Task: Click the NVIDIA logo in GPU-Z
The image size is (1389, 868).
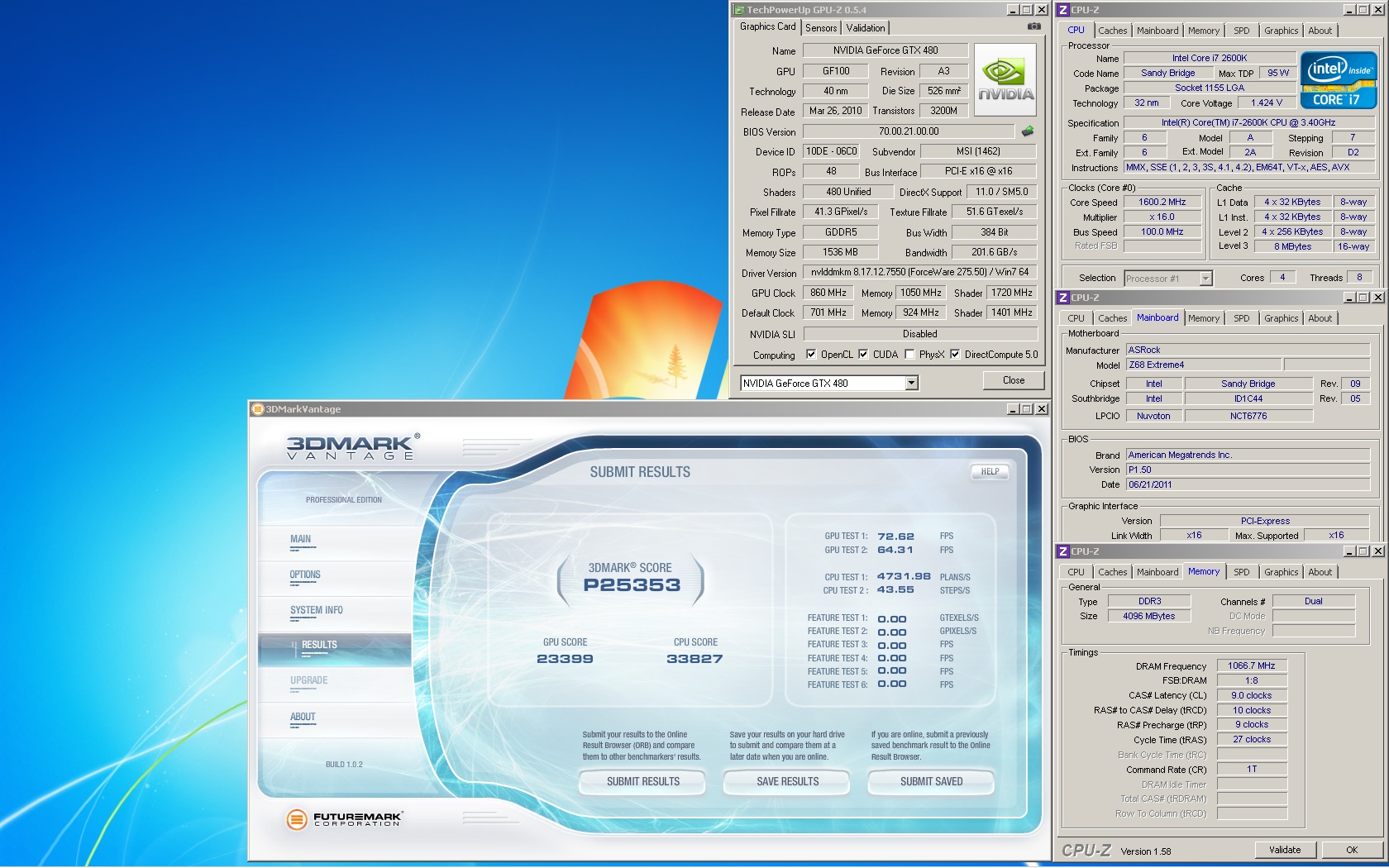Action: [x=1005, y=80]
